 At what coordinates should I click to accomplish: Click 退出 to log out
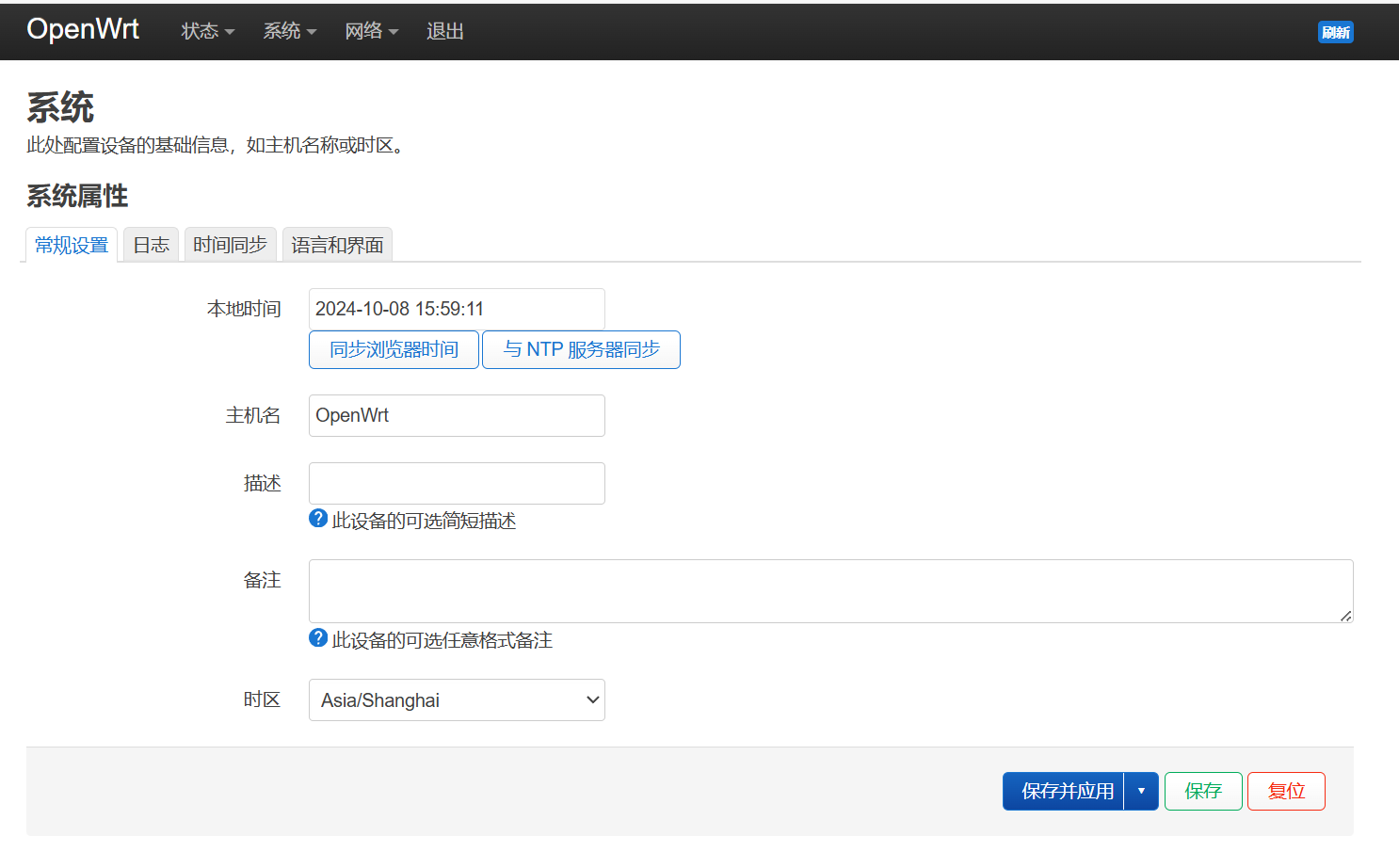[445, 31]
